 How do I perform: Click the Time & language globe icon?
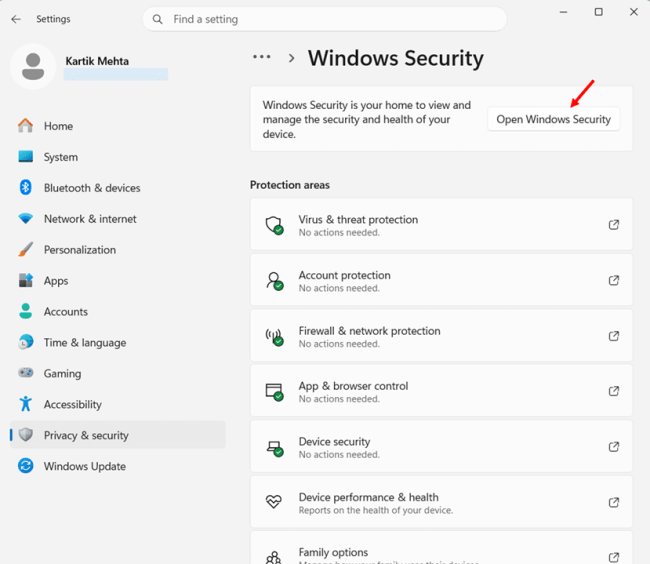click(x=25, y=342)
